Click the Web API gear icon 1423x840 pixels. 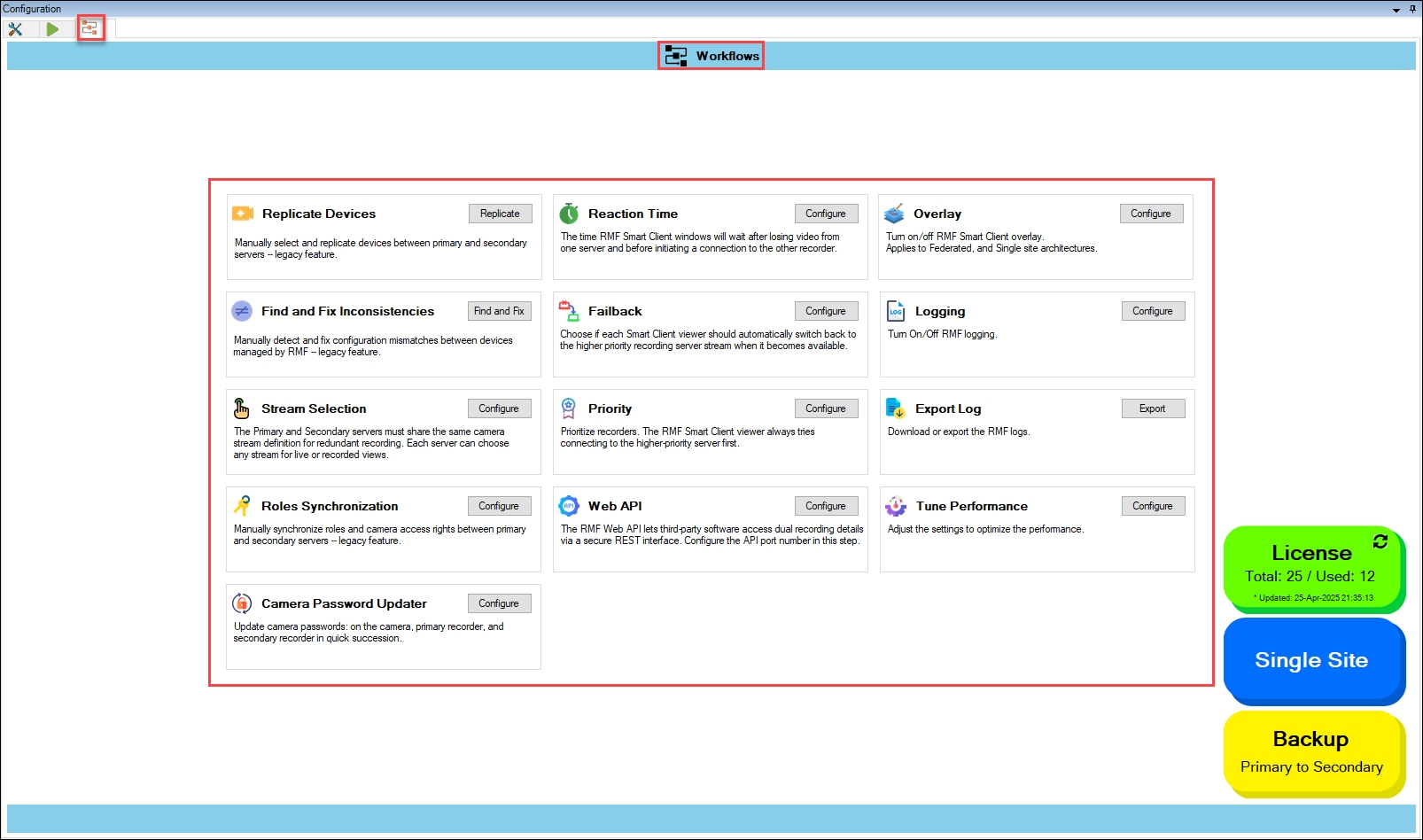[569, 506]
